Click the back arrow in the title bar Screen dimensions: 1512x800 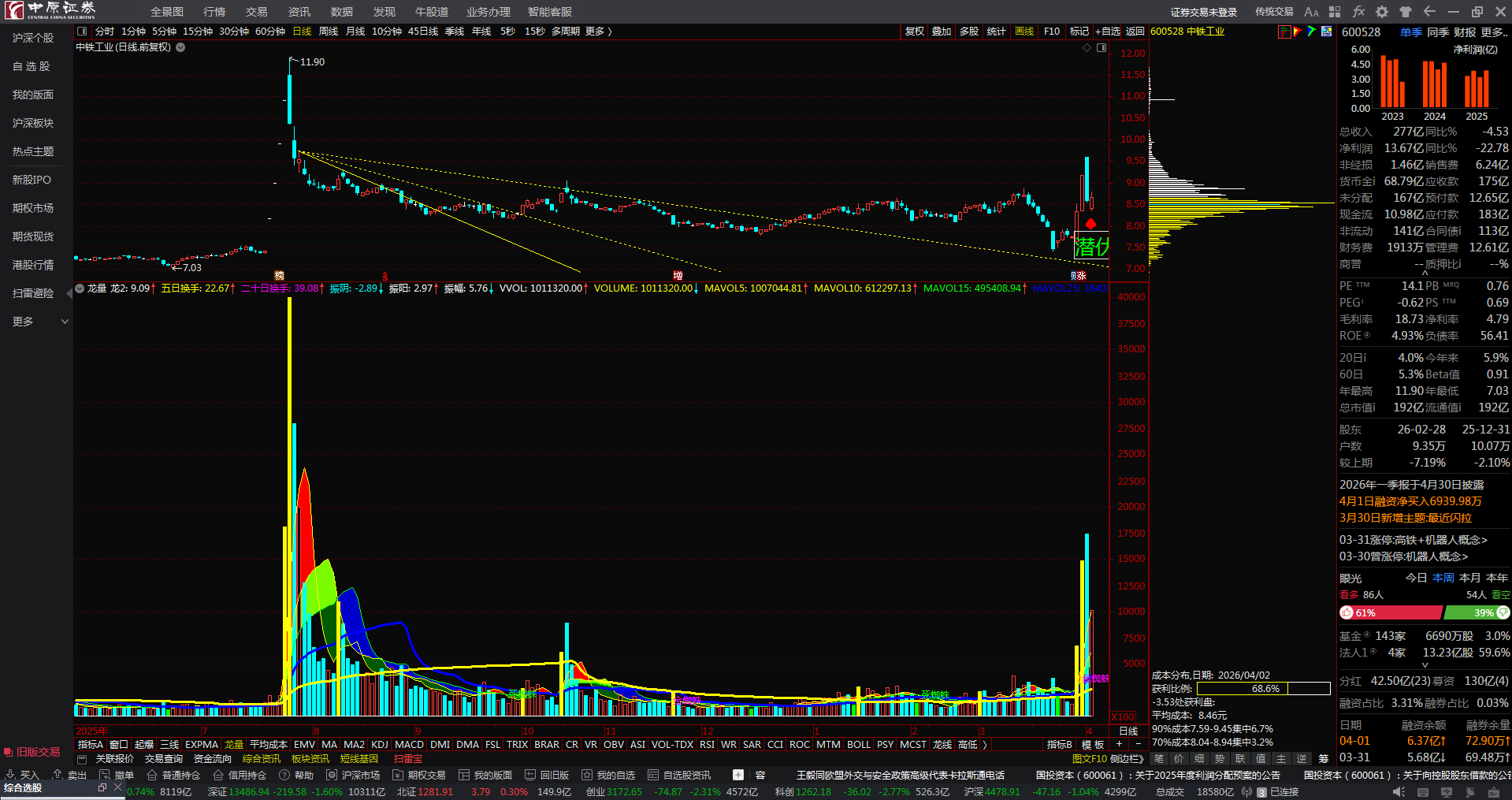(1429, 12)
